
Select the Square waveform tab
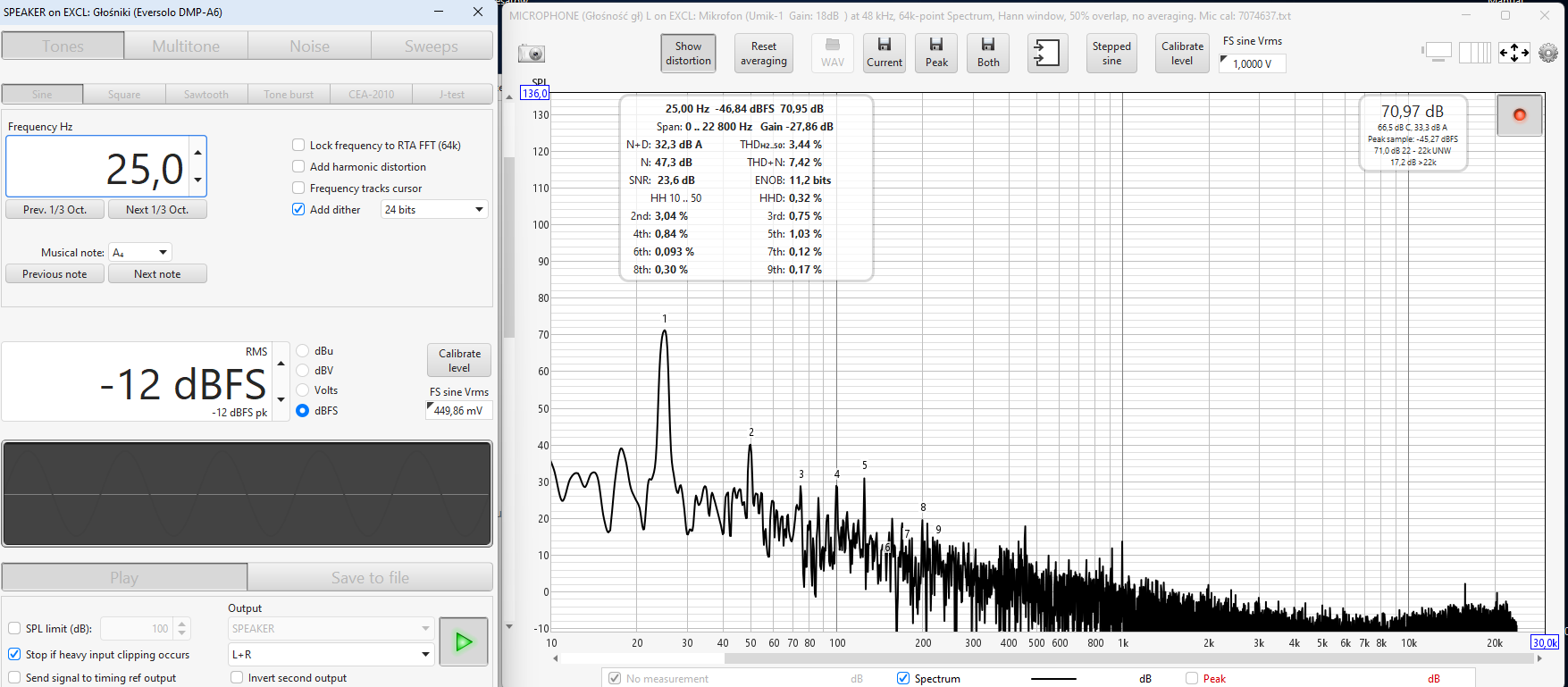pyautogui.click(x=124, y=95)
